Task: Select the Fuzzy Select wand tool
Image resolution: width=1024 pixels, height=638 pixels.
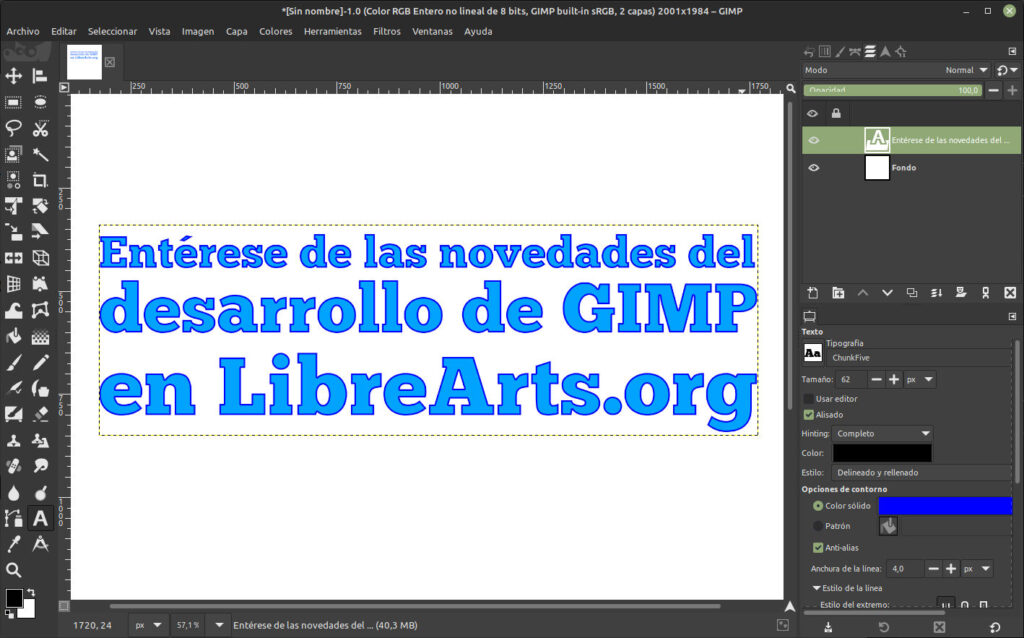Action: tap(40, 154)
